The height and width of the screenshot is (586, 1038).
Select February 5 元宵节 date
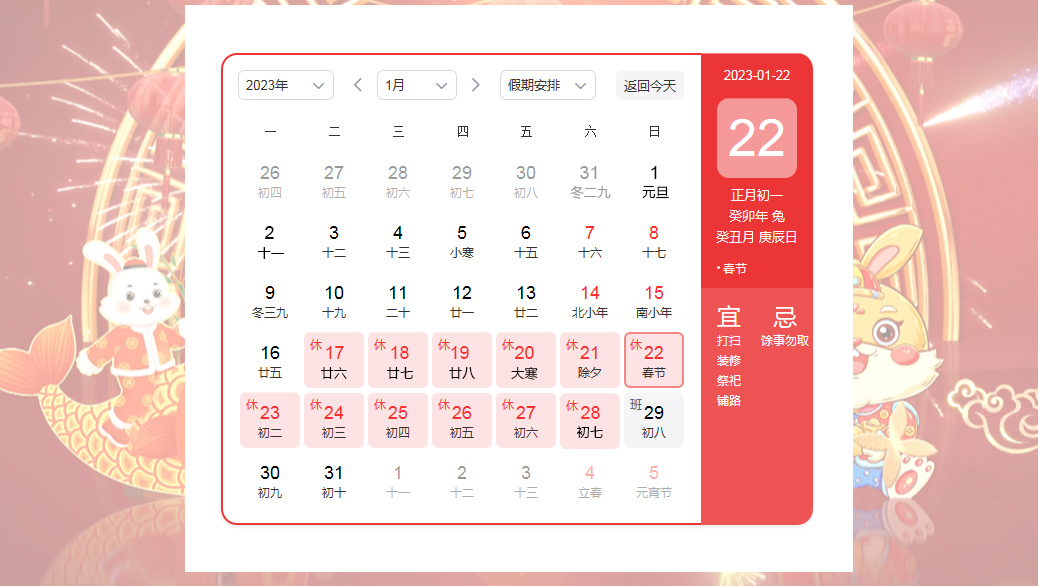(654, 481)
